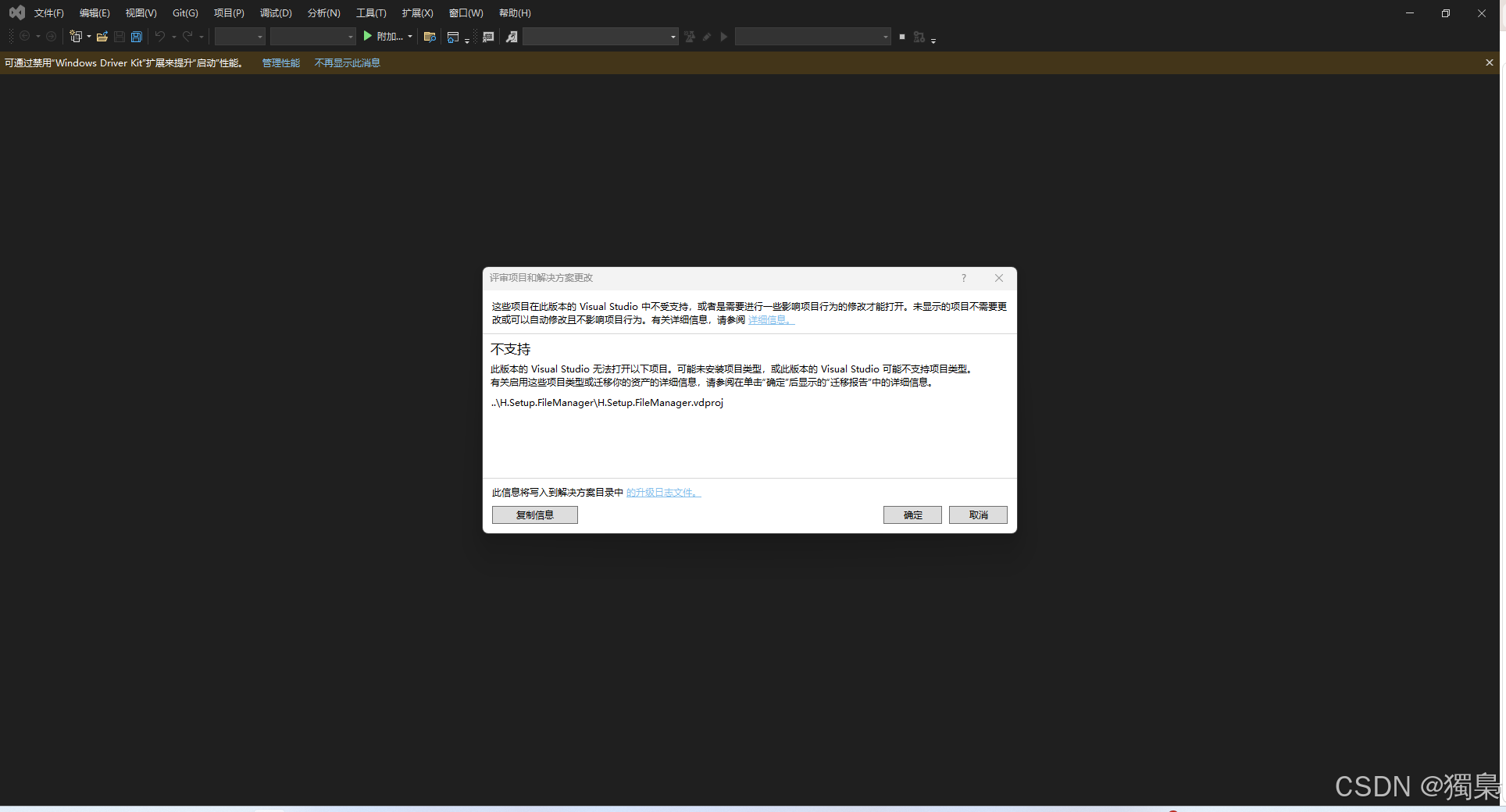Click the comment toolbar icon after the layout icon
1506x812 pixels.
tap(488, 37)
